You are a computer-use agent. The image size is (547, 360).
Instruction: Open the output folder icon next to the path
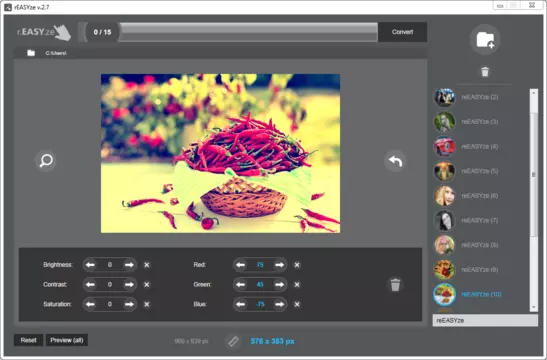tap(31, 53)
